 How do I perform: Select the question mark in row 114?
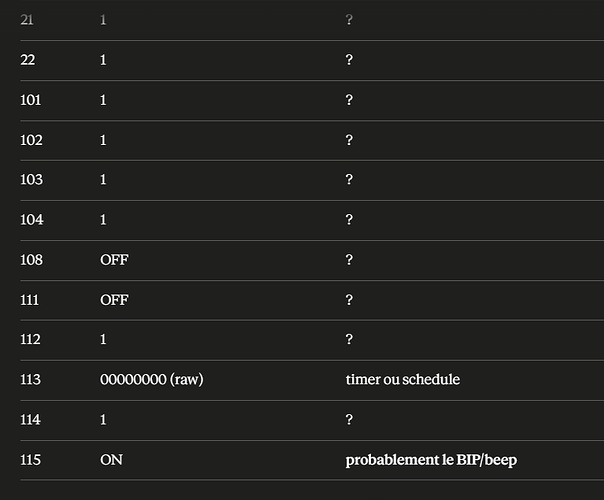coord(349,420)
